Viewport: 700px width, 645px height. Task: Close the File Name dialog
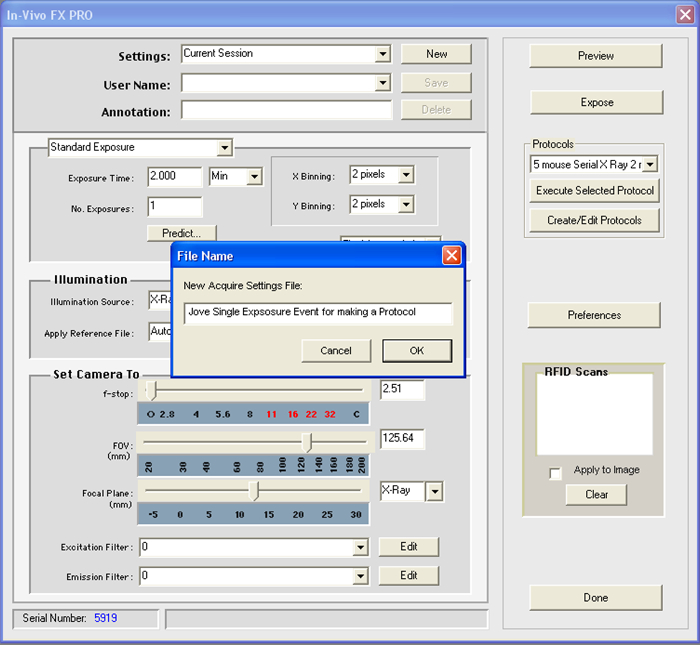451,256
